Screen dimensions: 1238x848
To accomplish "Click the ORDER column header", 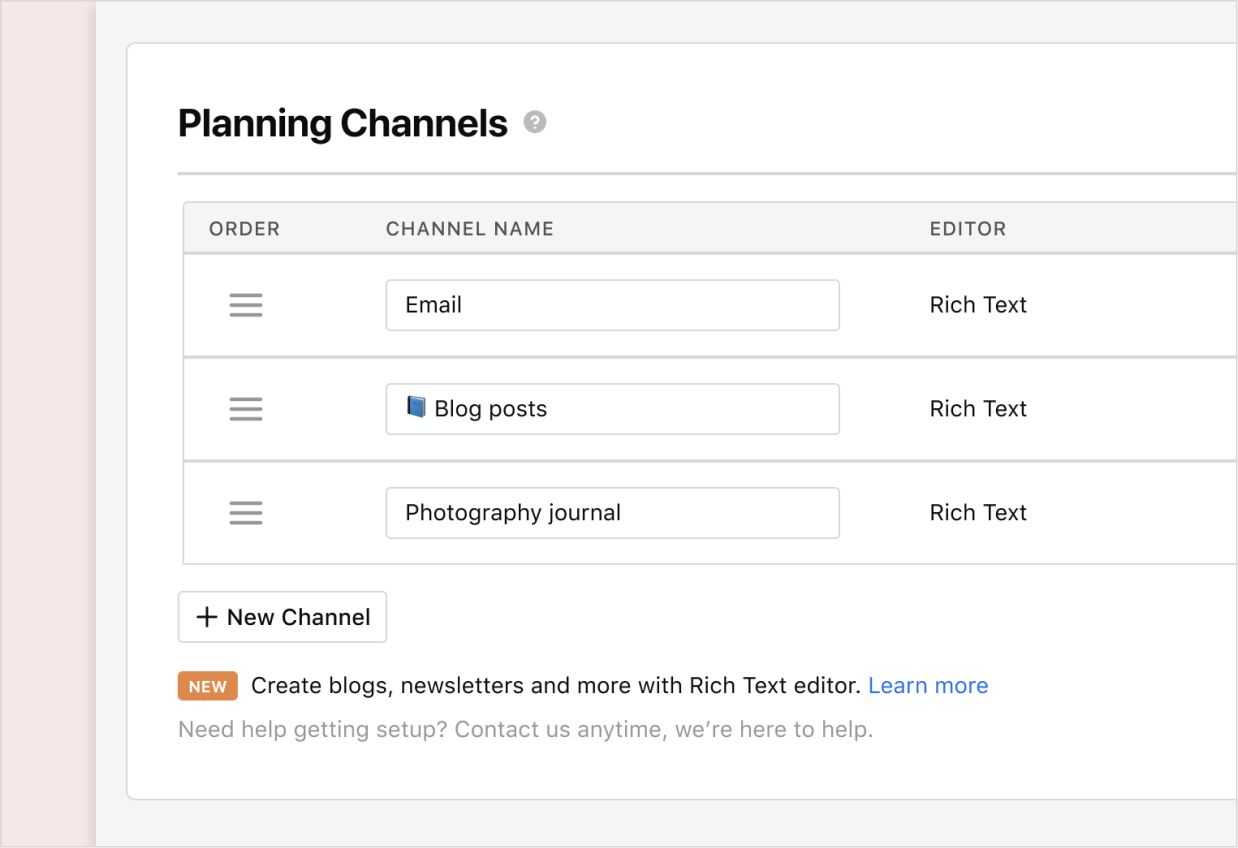I will tap(245, 229).
